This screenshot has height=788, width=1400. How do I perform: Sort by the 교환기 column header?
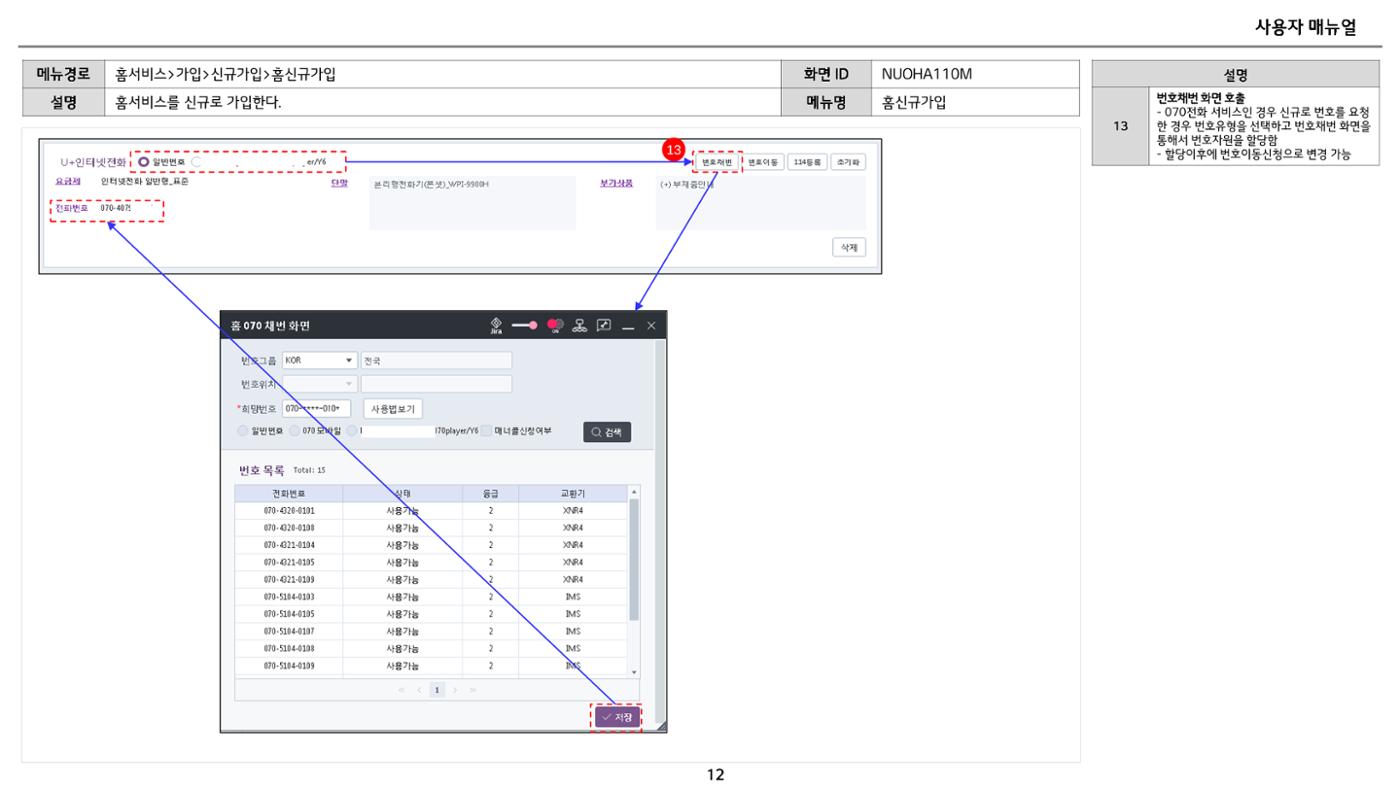pos(573,493)
